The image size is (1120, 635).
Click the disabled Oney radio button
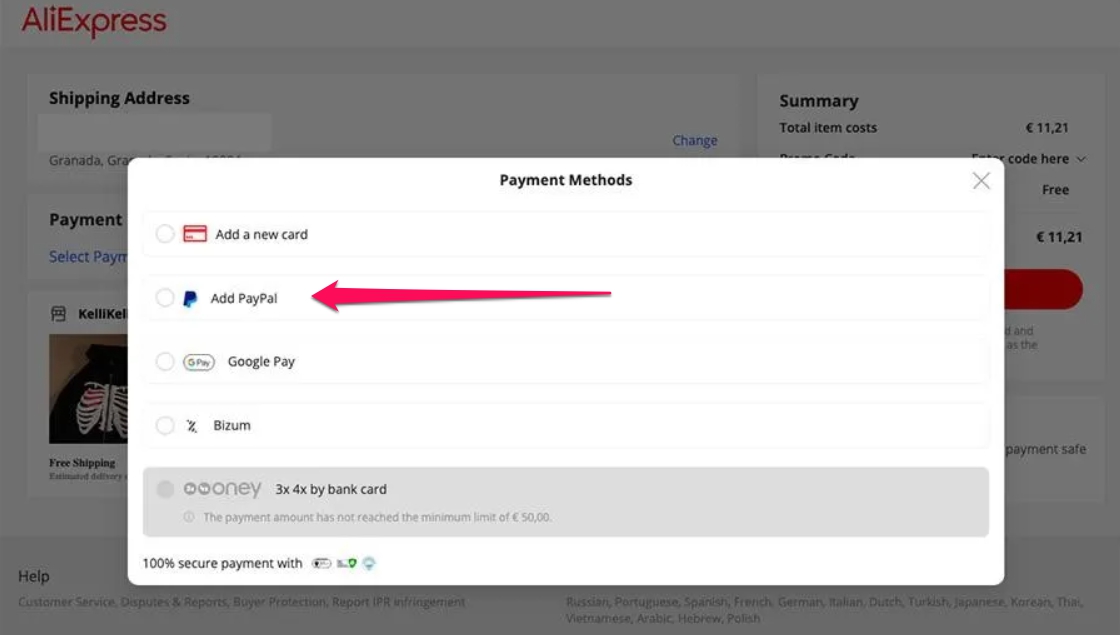pos(165,489)
